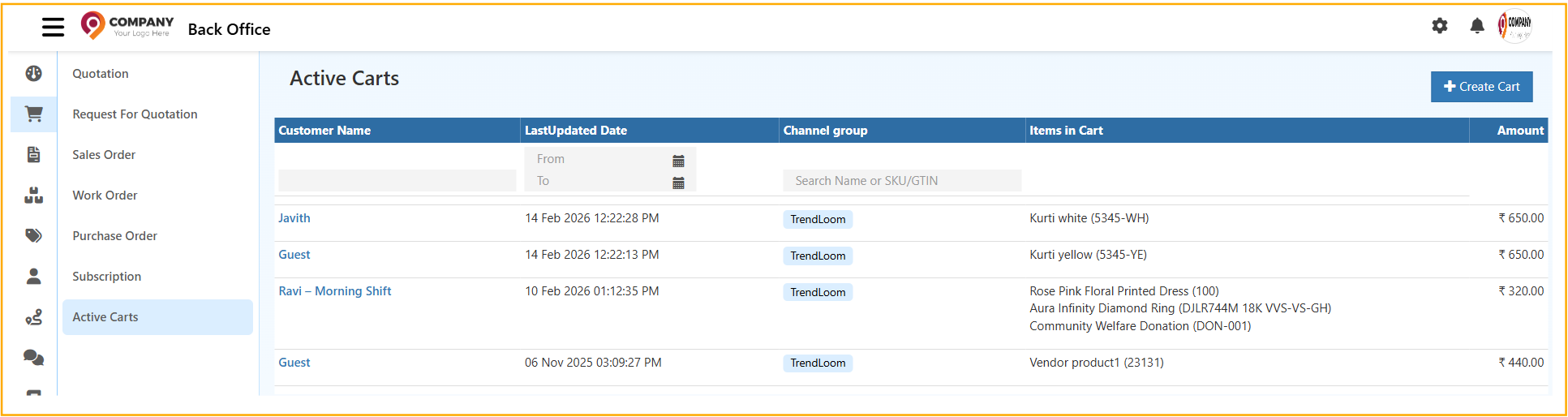Click the Active Carts page heading

[x=344, y=78]
